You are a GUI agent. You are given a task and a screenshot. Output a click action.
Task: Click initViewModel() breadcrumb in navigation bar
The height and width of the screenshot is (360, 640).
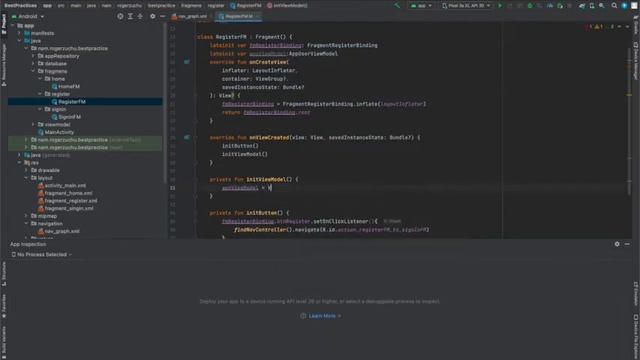pyautogui.click(x=287, y=6)
